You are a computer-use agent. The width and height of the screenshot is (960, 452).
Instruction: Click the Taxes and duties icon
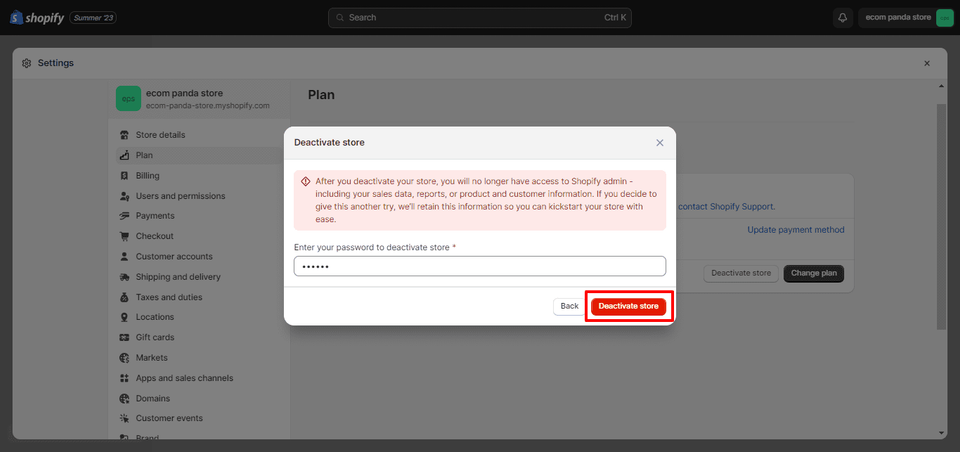(x=124, y=297)
